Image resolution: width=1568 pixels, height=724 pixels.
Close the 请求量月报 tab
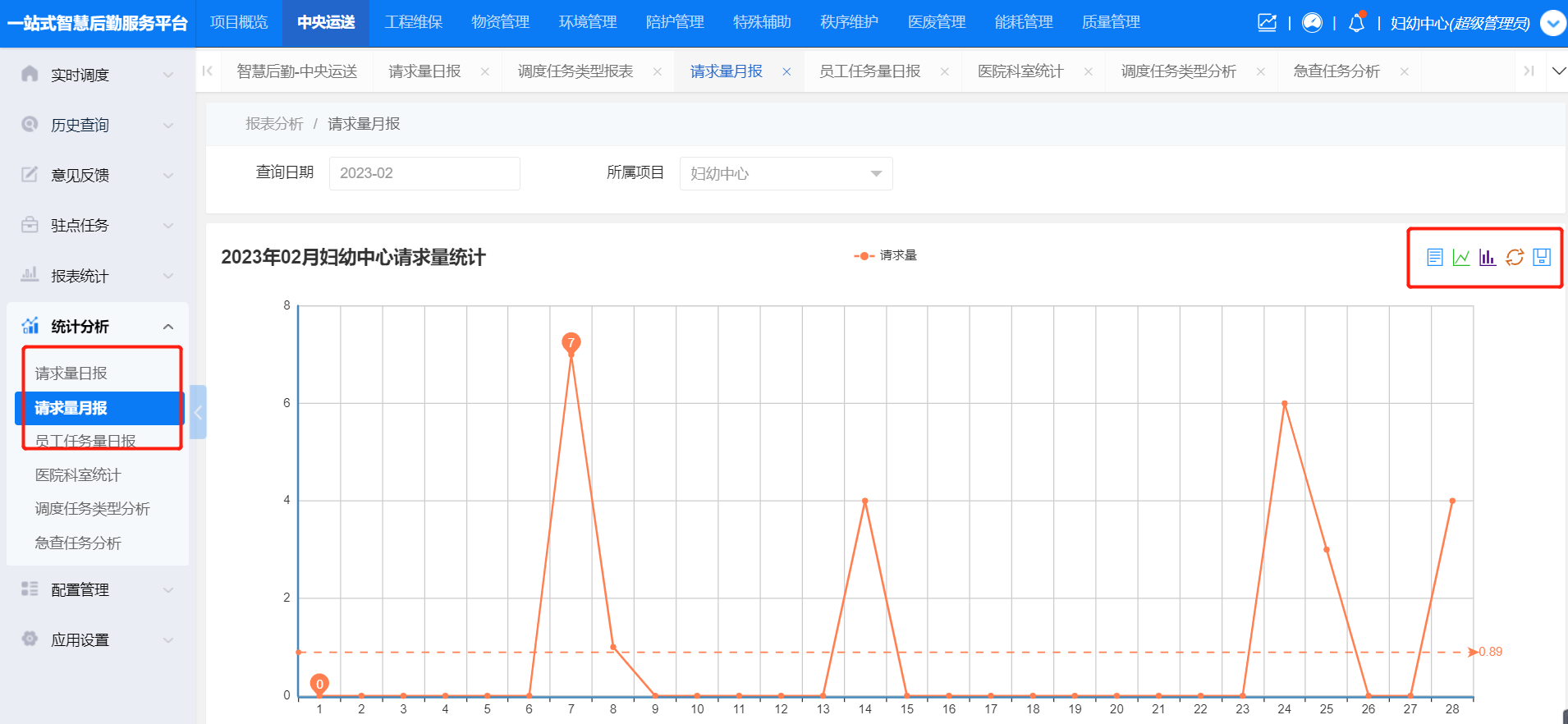click(786, 72)
